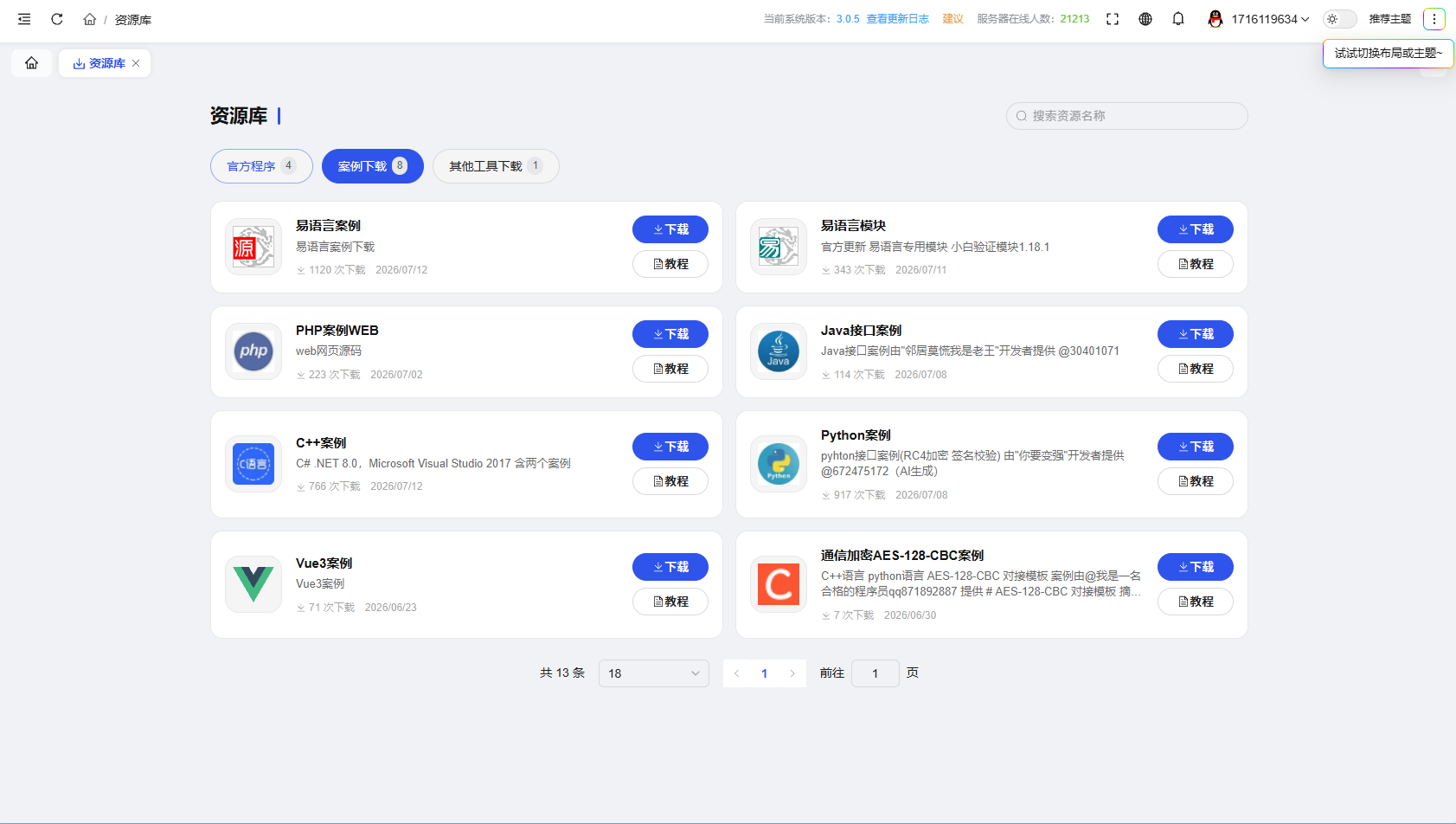Collapse the sidebar menu icon
This screenshot has width=1456, height=824.
pyautogui.click(x=24, y=19)
